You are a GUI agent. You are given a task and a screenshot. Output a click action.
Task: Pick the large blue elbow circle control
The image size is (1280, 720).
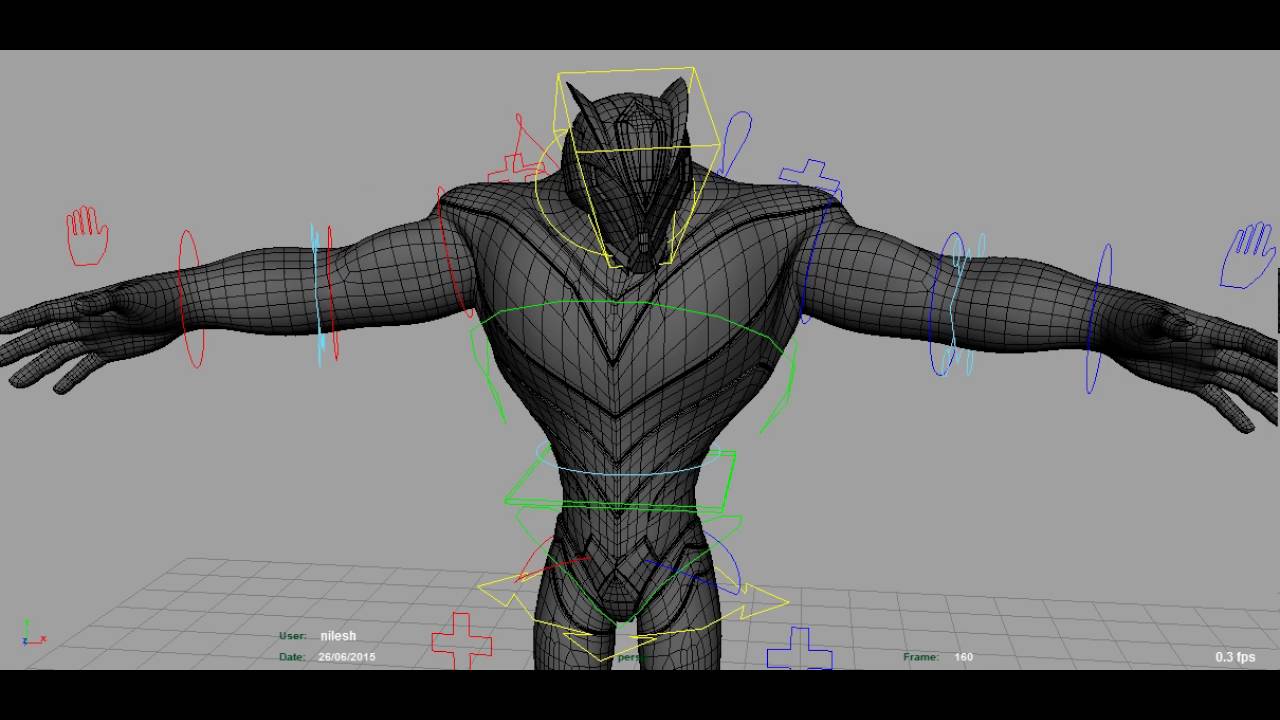pyautogui.click(x=946, y=304)
